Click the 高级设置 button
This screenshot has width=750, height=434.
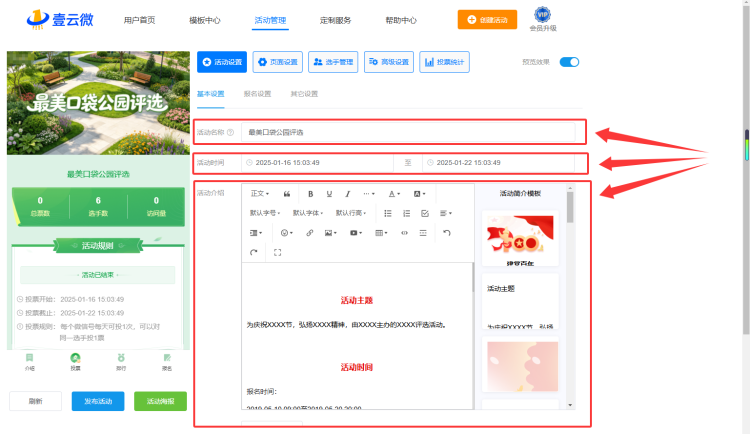389,62
